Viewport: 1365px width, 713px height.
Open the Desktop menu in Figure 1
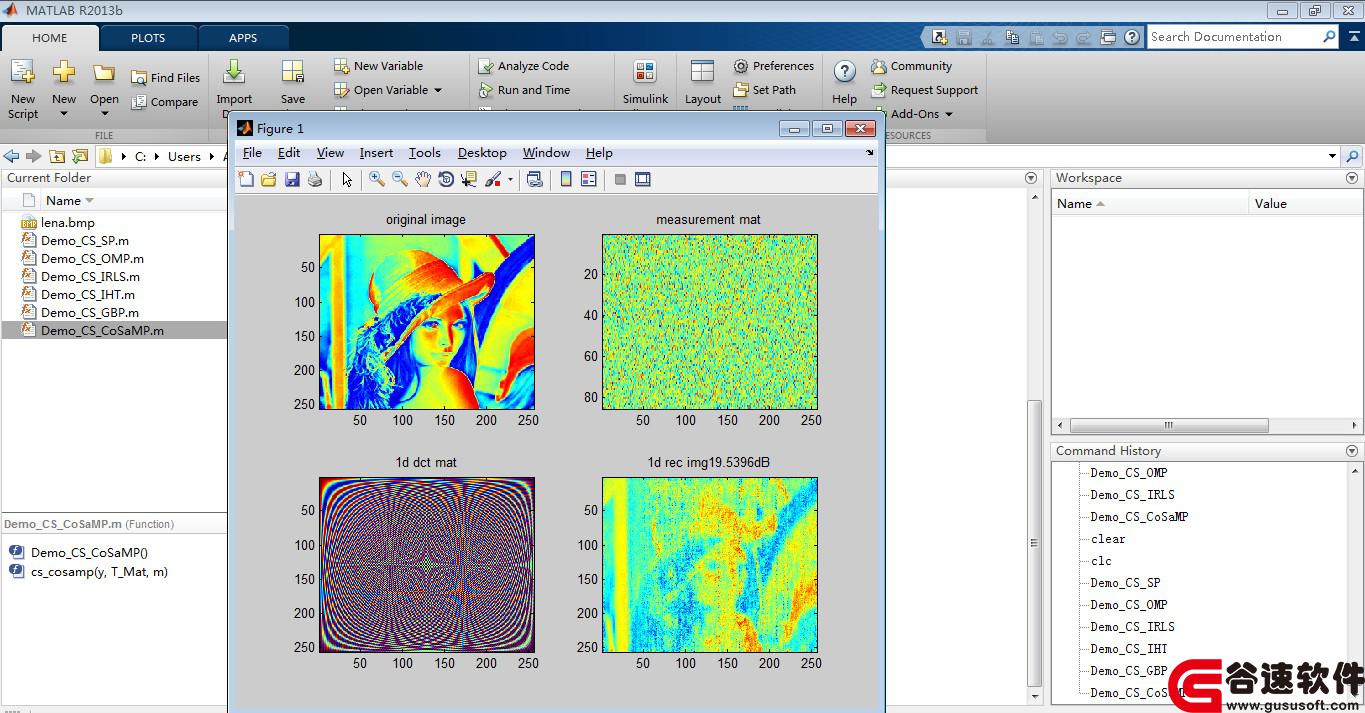point(482,153)
